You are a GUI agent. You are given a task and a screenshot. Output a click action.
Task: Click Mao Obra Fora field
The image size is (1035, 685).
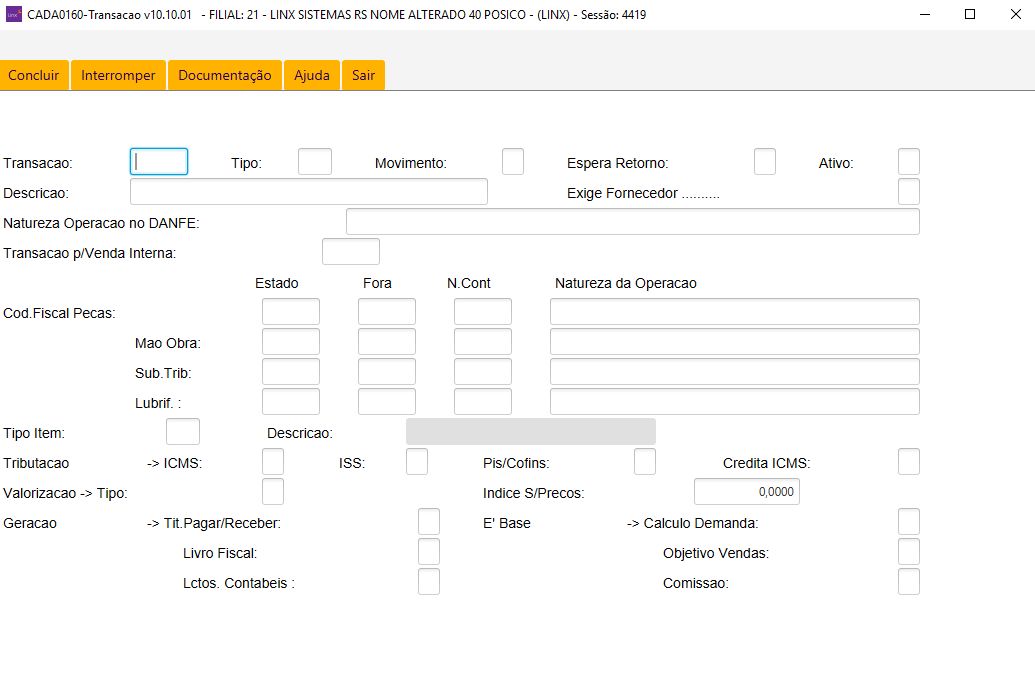387,342
